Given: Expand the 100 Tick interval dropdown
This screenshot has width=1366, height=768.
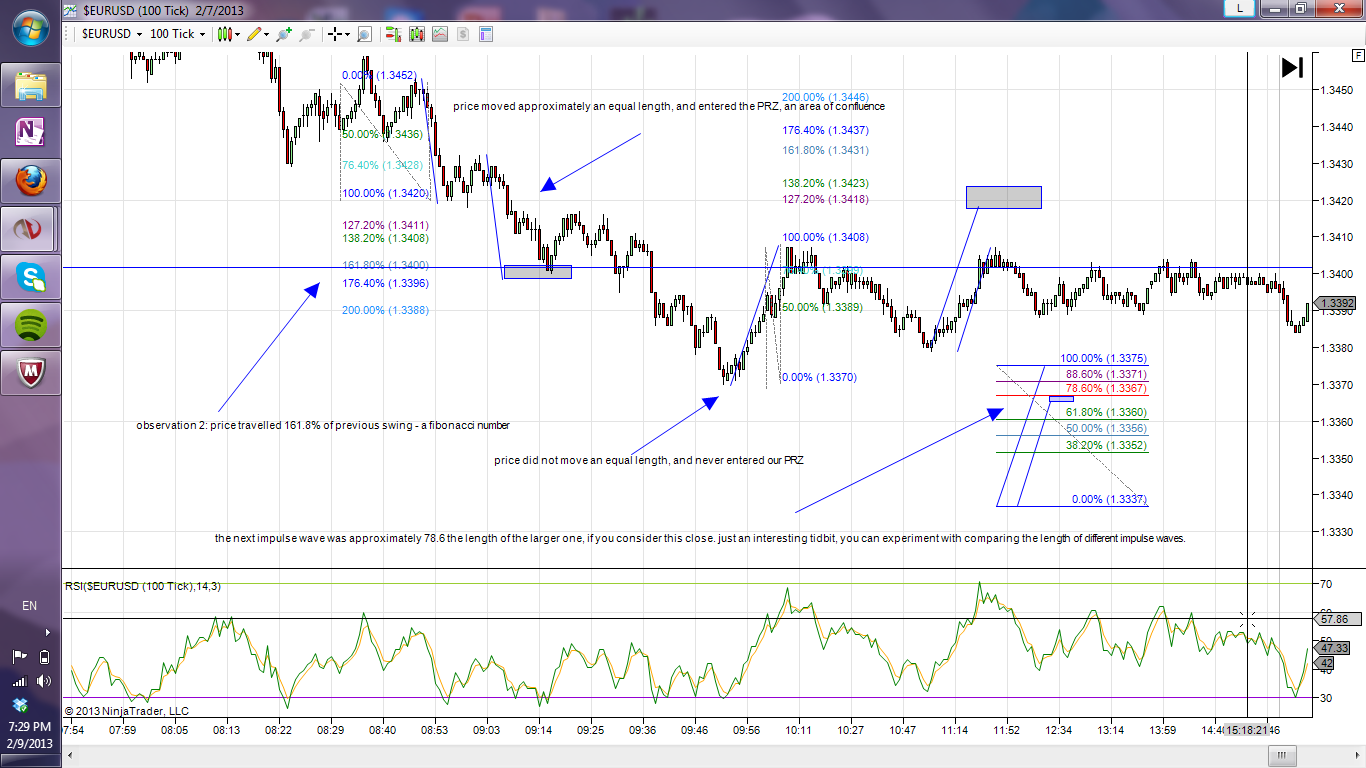Looking at the screenshot, I should (x=177, y=34).
